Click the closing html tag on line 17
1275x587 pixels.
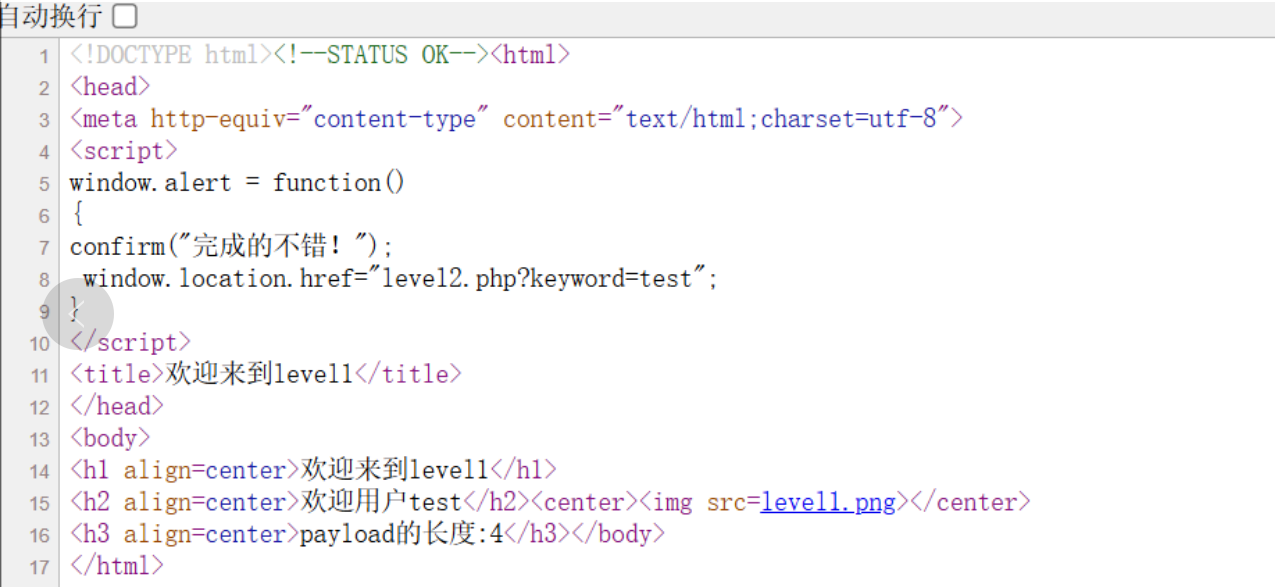click(x=117, y=566)
